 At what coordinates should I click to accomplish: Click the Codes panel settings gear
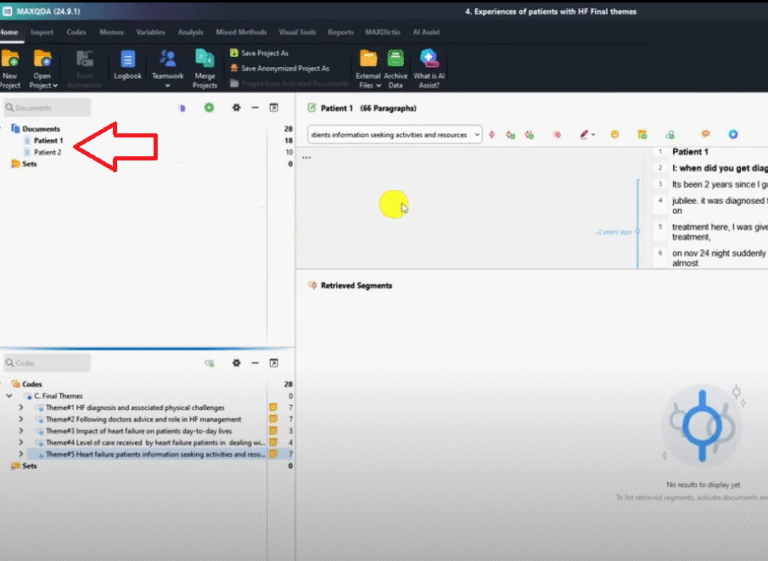(x=236, y=363)
